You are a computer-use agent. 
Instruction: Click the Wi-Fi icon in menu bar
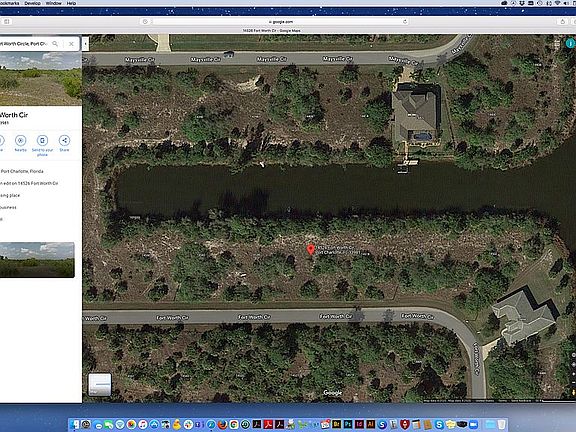pyautogui.click(x=557, y=3)
